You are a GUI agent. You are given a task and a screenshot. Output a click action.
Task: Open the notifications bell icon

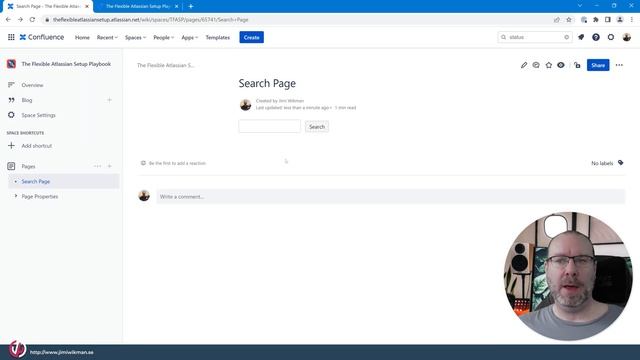tap(581, 37)
